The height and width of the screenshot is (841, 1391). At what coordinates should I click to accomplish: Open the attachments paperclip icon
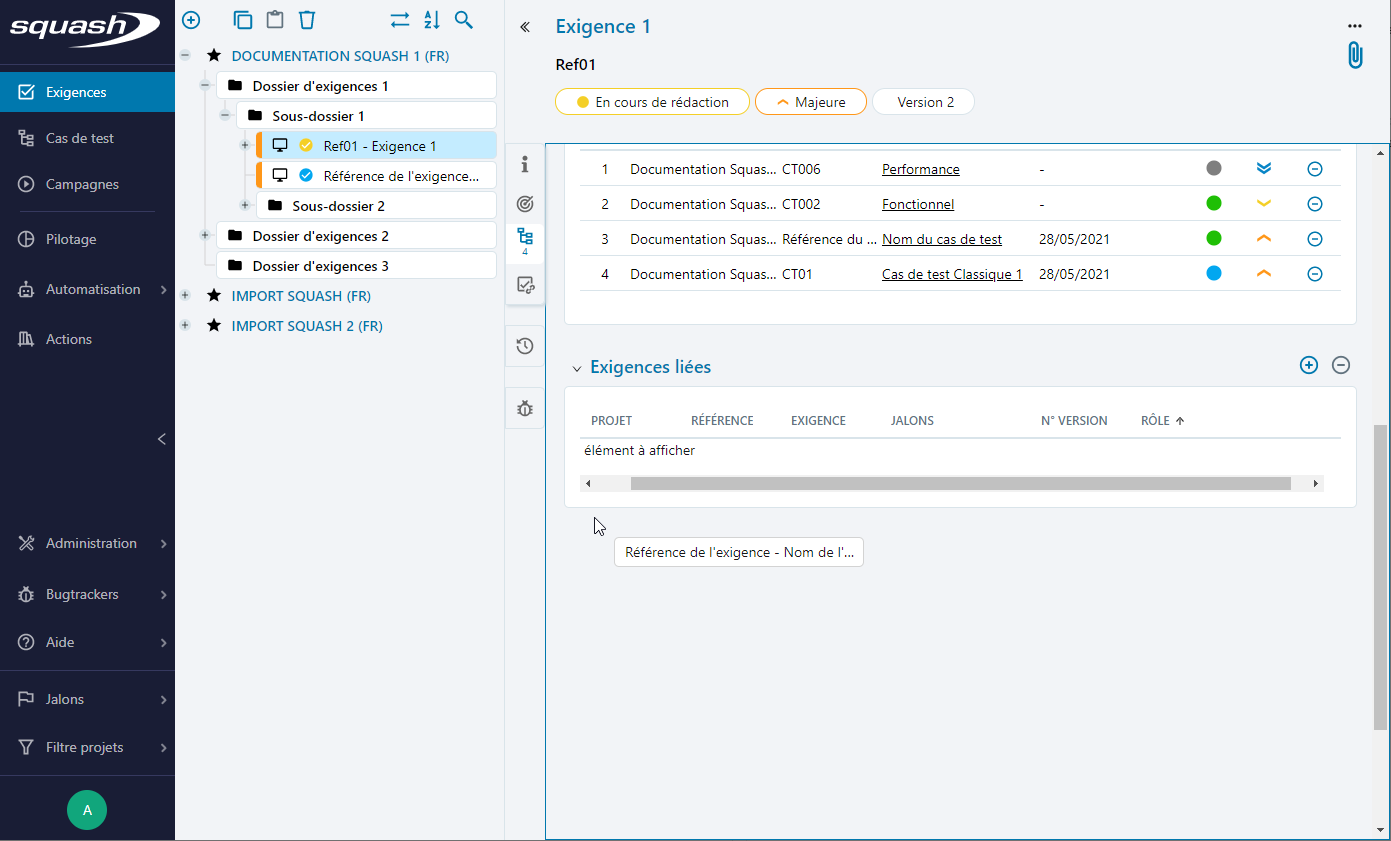click(x=1354, y=55)
